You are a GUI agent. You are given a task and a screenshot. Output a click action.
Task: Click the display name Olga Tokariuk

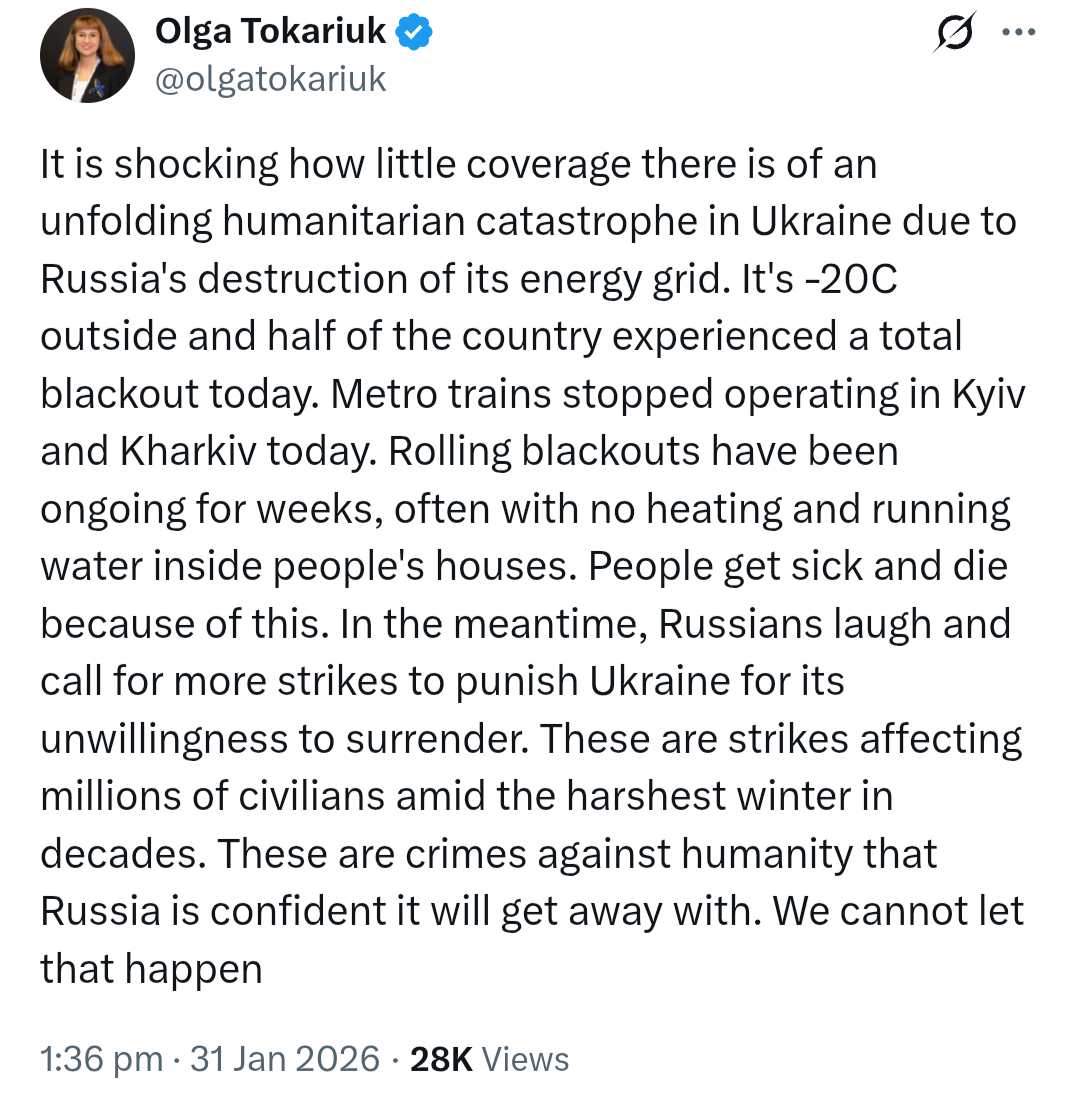(x=270, y=33)
